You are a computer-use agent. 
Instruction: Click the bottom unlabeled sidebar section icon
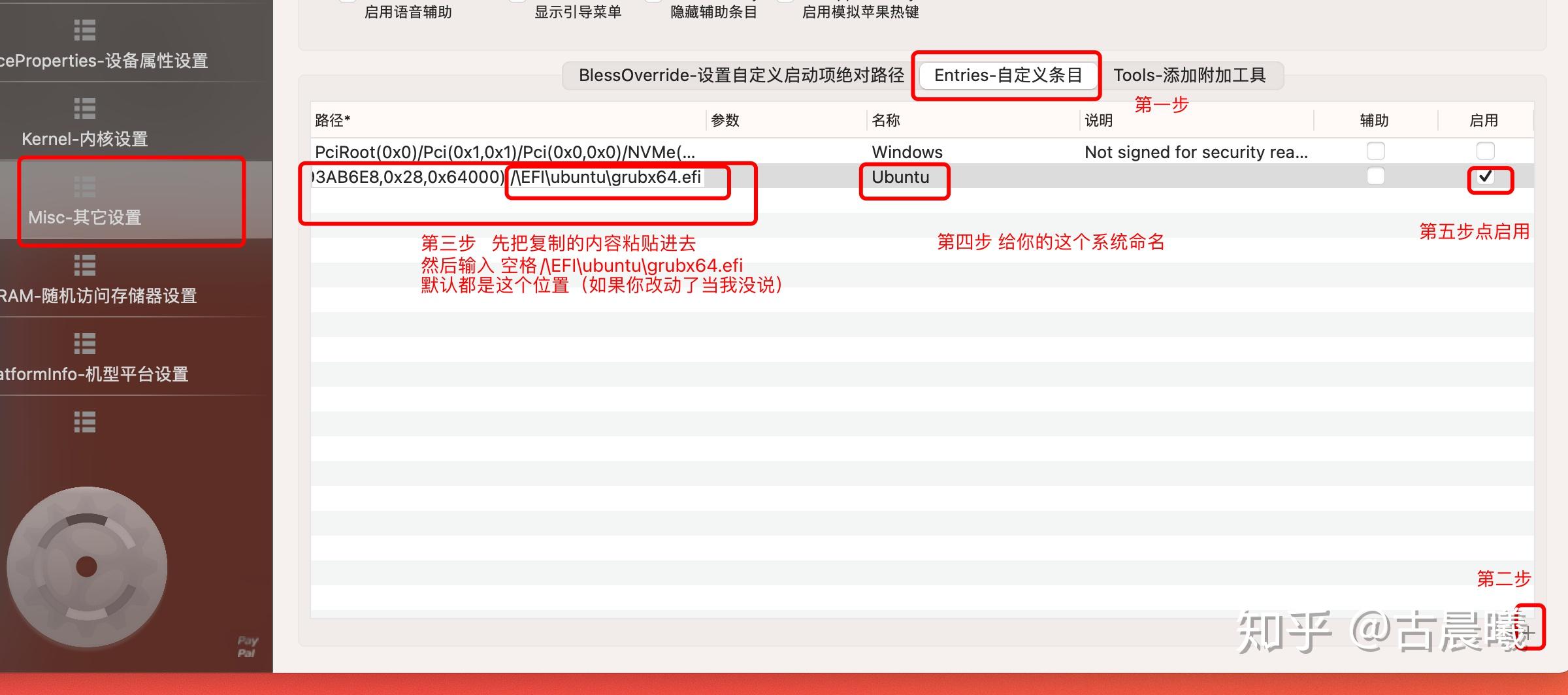[x=85, y=423]
